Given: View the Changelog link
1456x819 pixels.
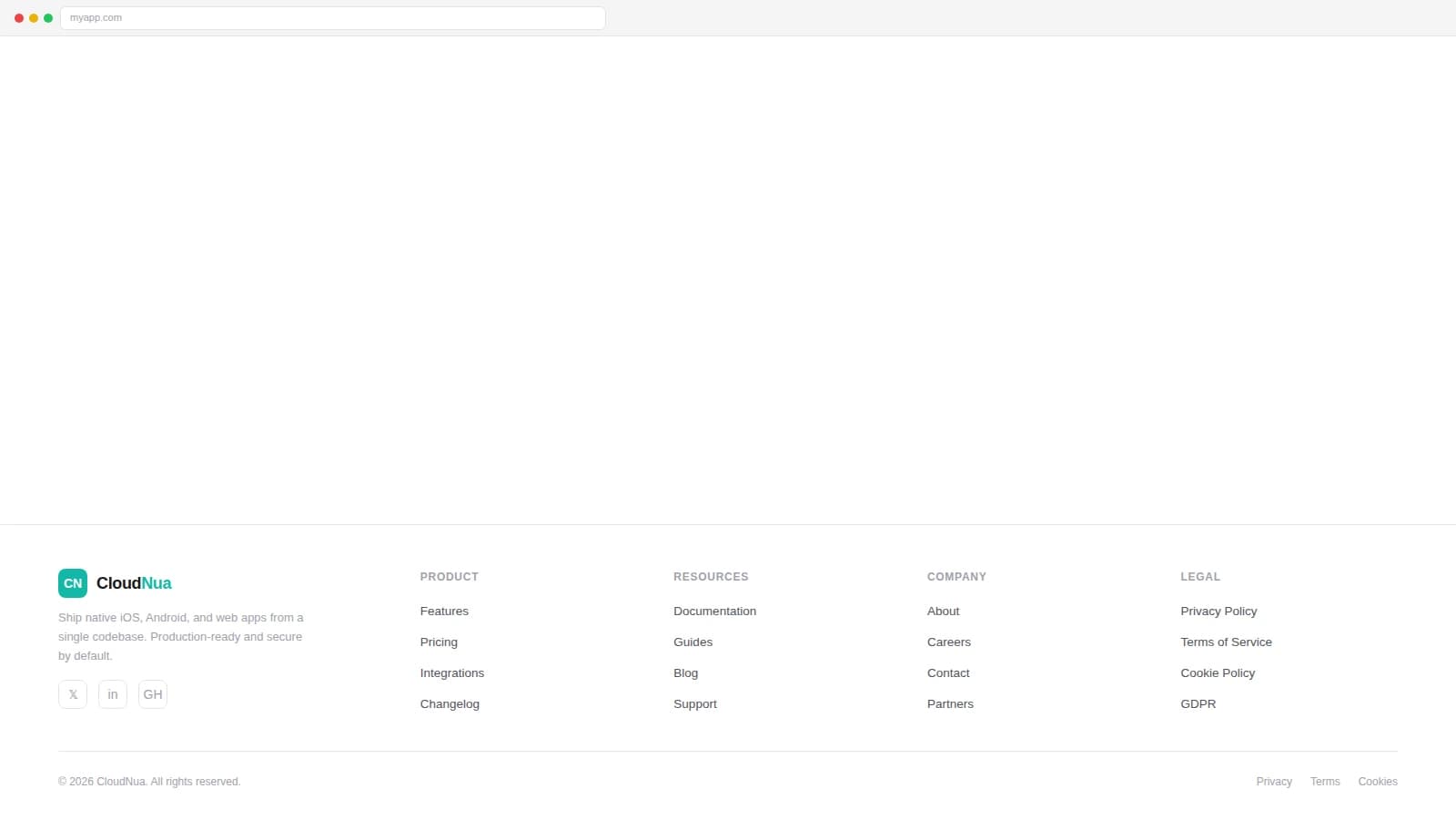Looking at the screenshot, I should coord(450,704).
